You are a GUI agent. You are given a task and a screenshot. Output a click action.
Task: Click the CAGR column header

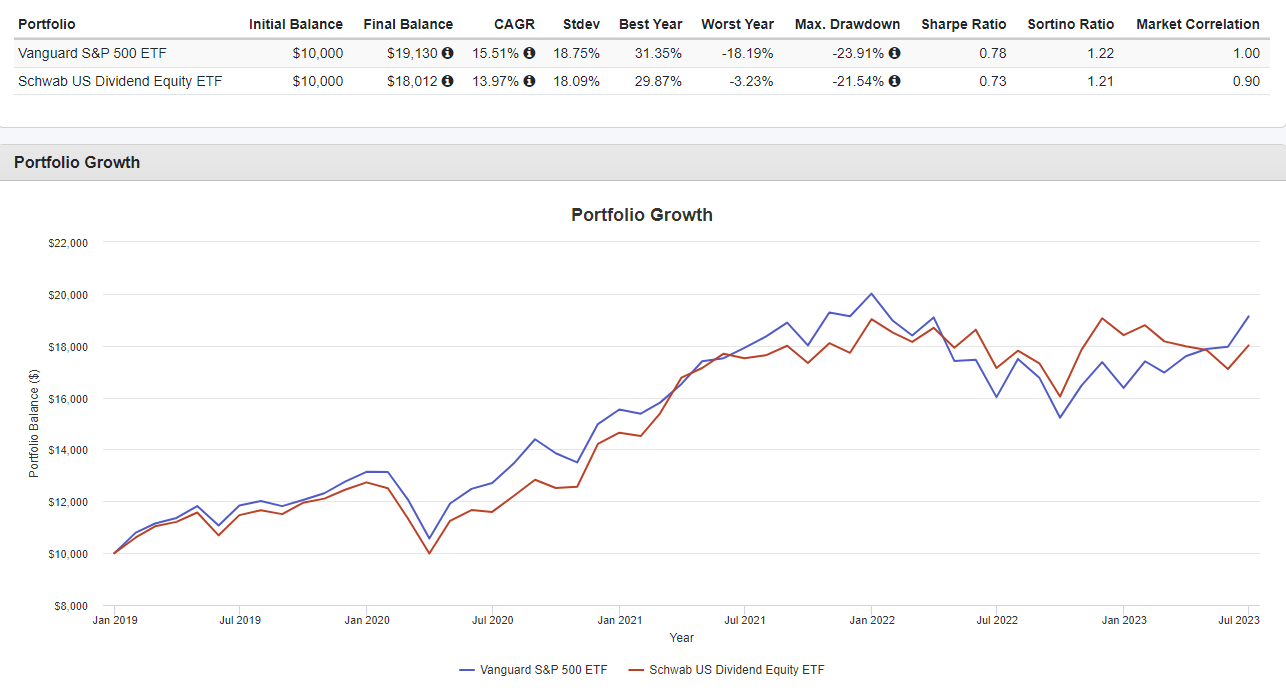[x=514, y=24]
